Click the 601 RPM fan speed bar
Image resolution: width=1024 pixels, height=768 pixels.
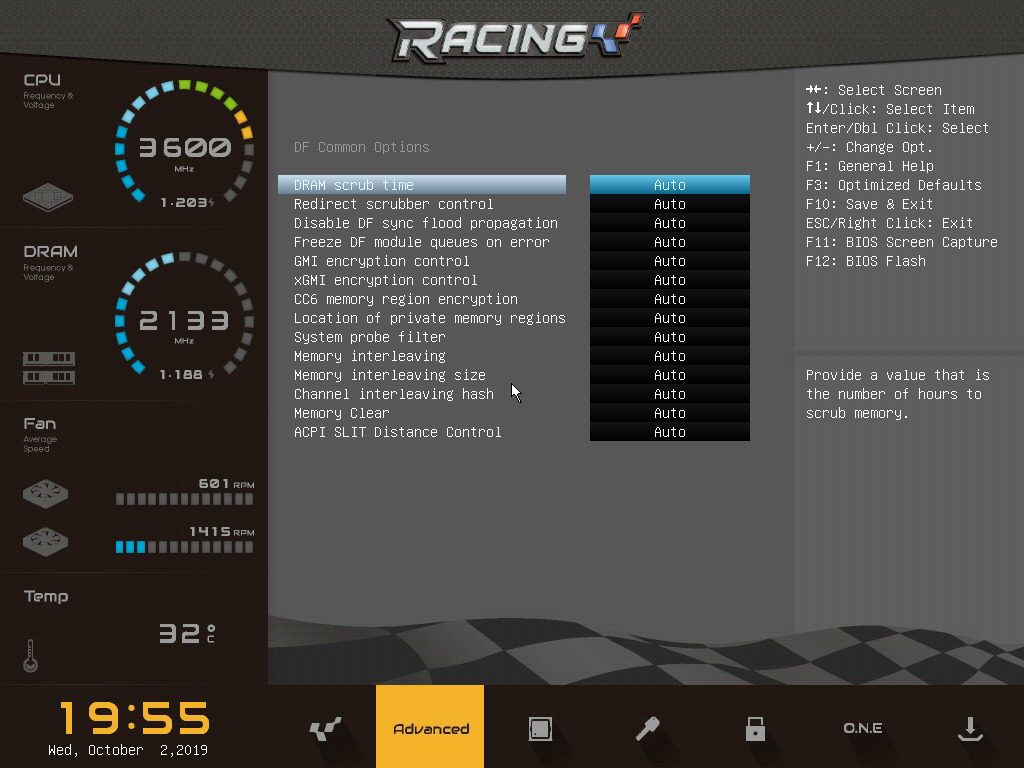(184, 499)
